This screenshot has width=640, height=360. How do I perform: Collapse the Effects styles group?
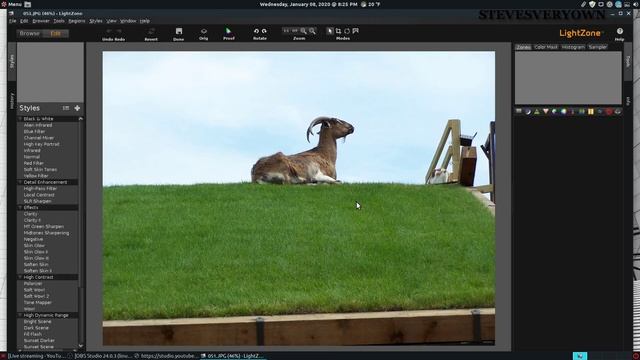(x=20, y=207)
